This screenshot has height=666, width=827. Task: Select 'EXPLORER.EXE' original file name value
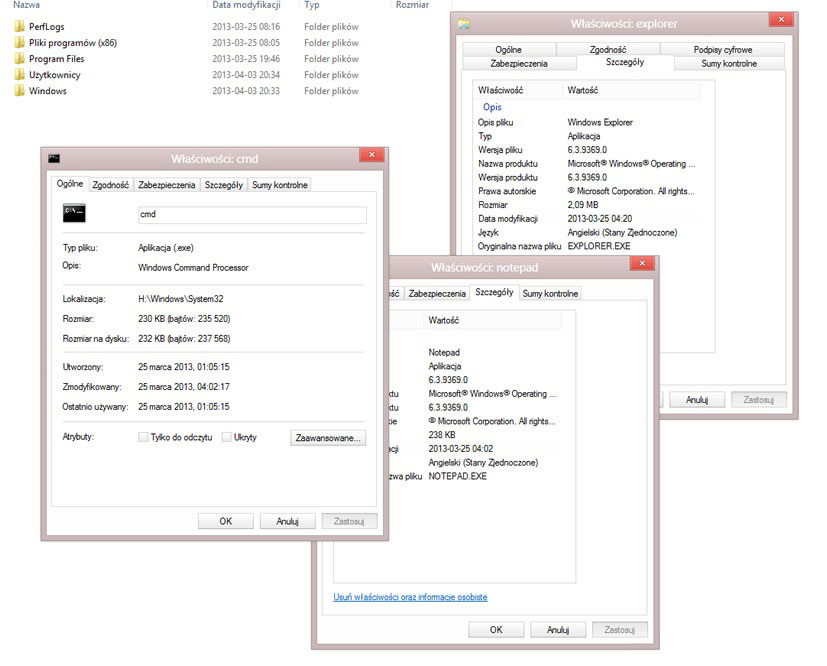[x=599, y=246]
